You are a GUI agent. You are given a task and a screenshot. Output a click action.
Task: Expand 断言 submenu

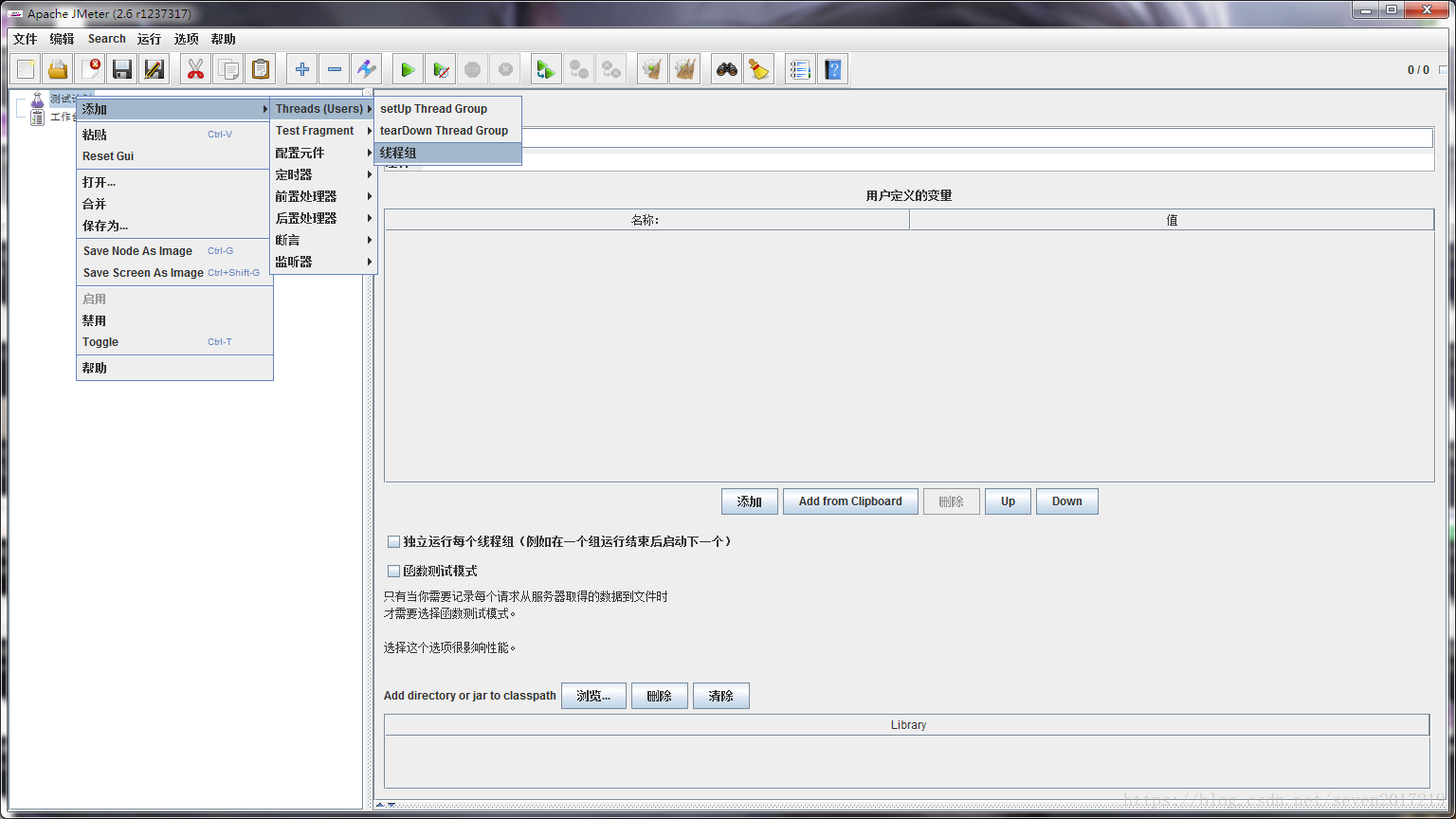tap(323, 240)
